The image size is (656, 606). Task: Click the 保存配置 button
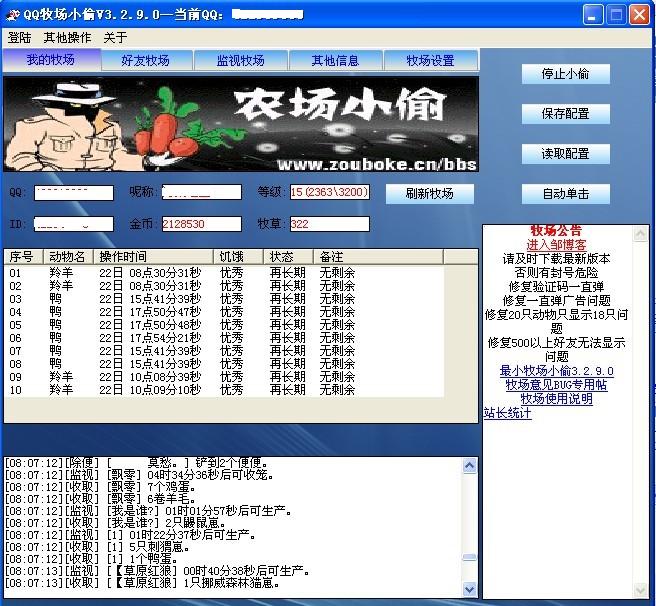coord(566,114)
